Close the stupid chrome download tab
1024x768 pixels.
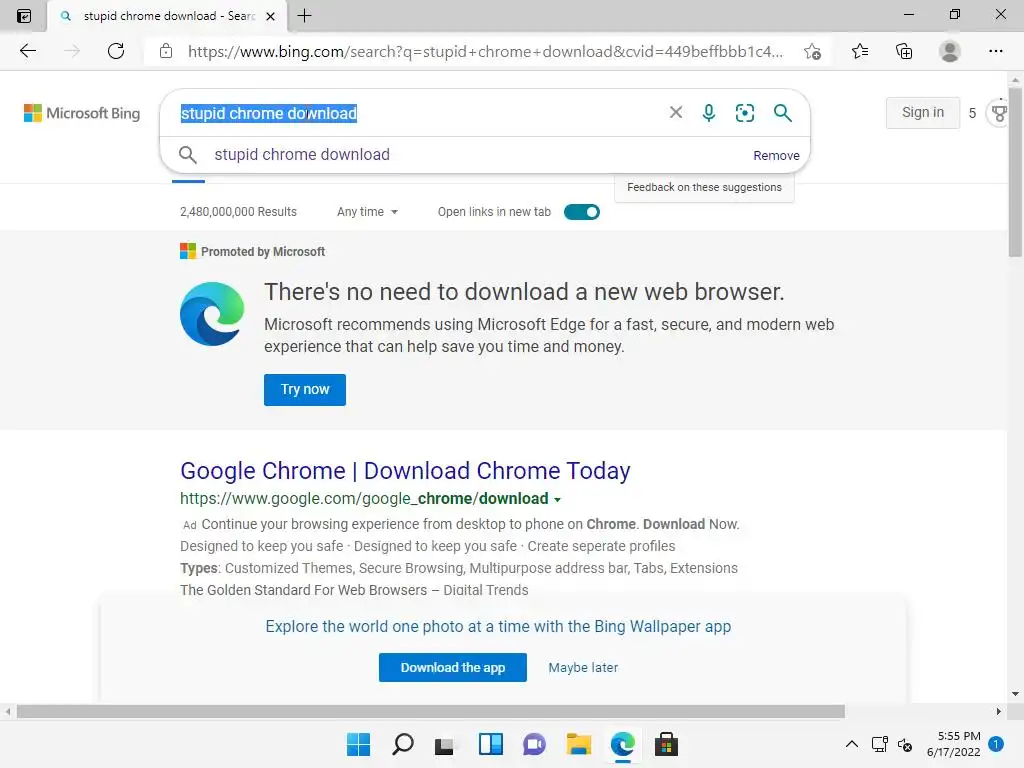click(x=270, y=16)
